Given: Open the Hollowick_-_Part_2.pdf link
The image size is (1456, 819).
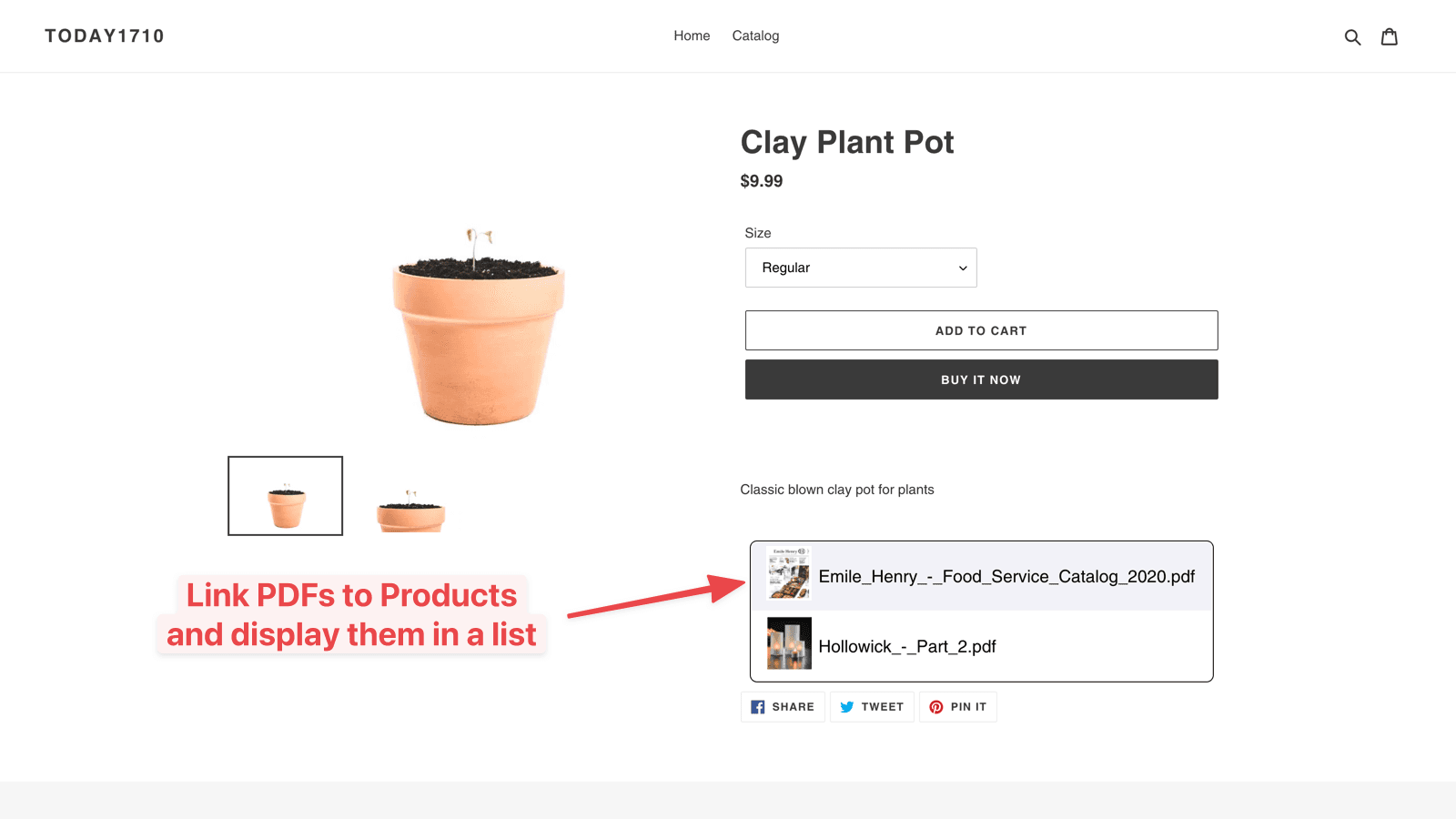Looking at the screenshot, I should 907,646.
